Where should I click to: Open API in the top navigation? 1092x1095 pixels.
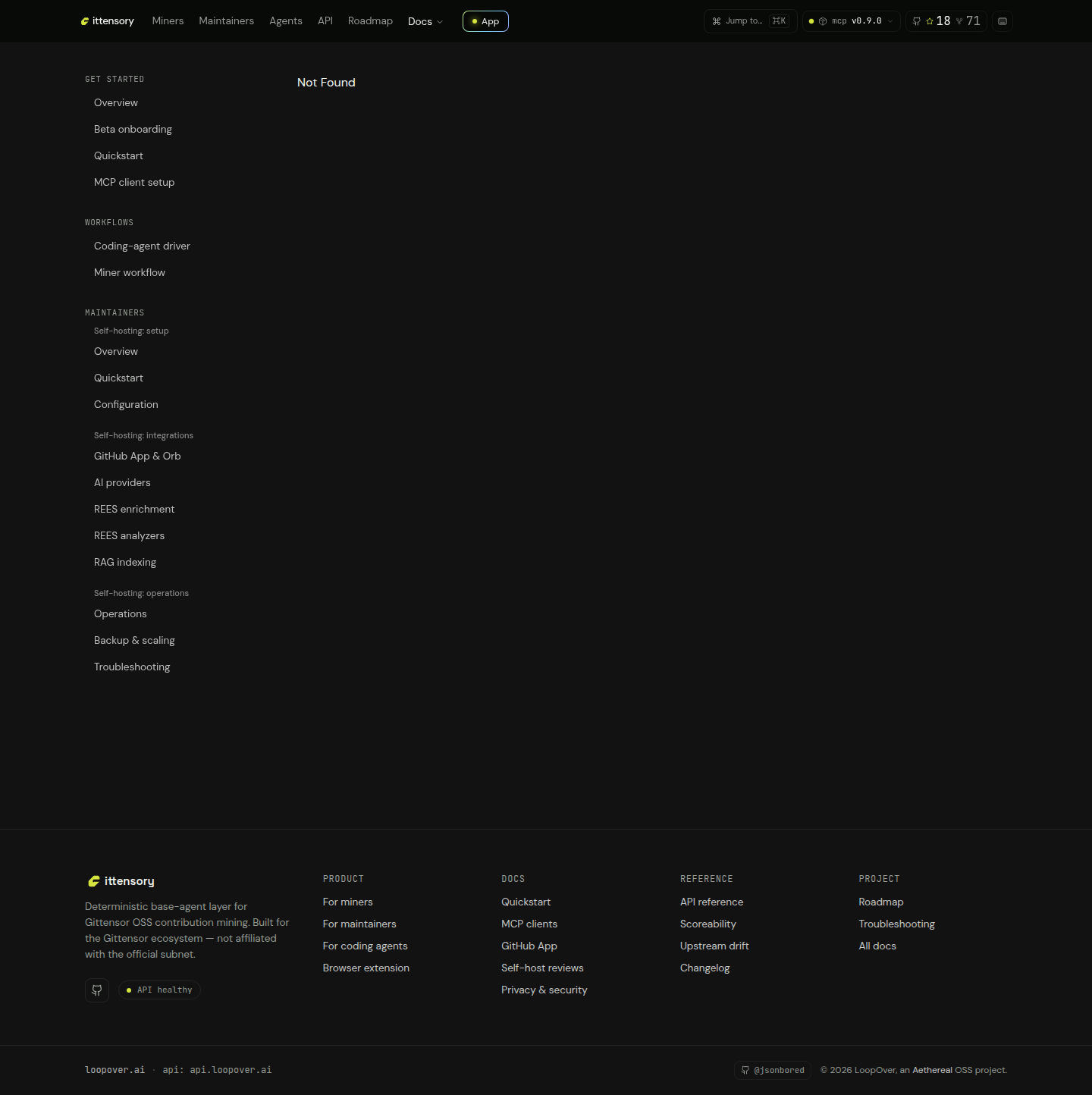click(x=325, y=21)
